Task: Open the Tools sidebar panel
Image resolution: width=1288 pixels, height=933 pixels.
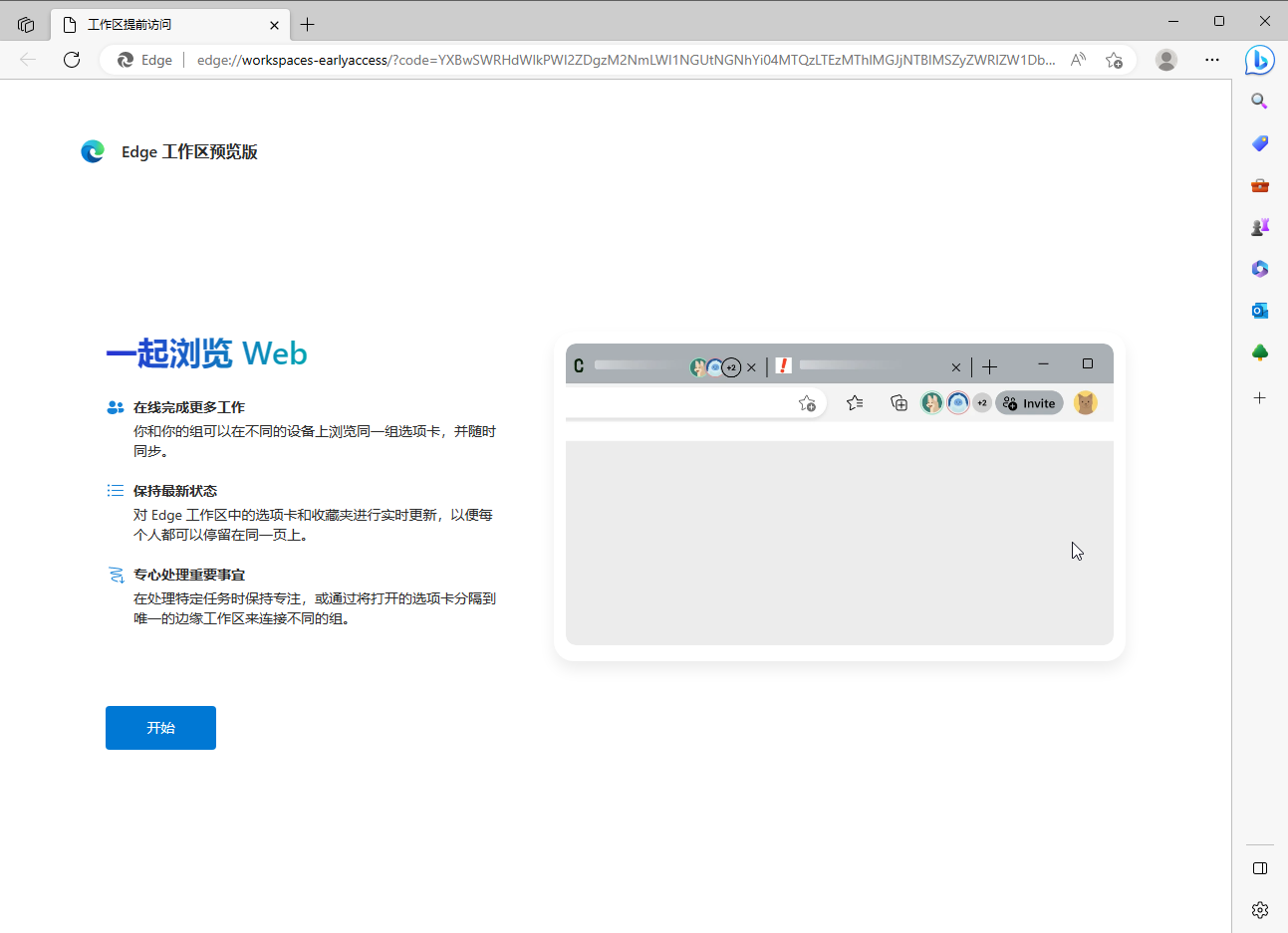Action: pyautogui.click(x=1259, y=184)
